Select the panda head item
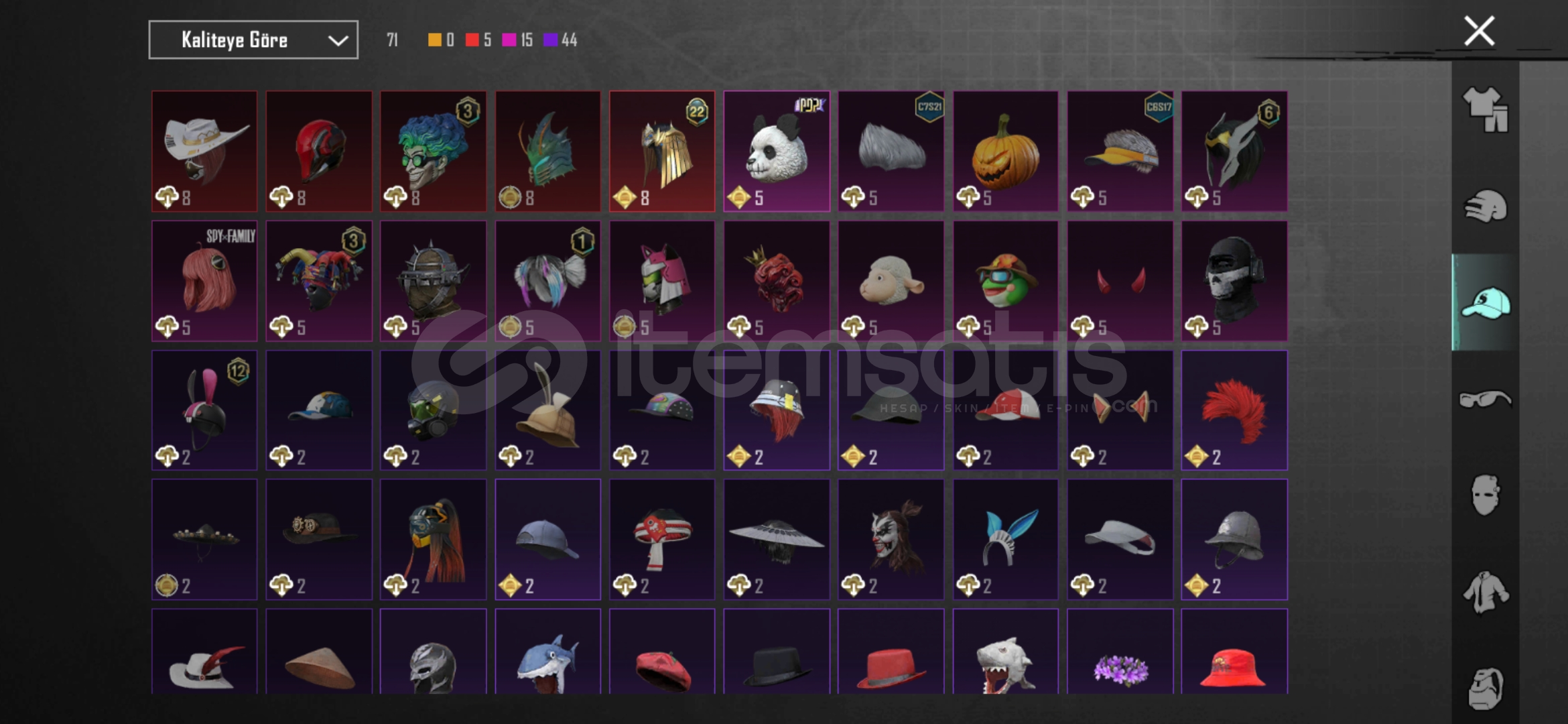This screenshot has height=724, width=1568. tap(777, 152)
